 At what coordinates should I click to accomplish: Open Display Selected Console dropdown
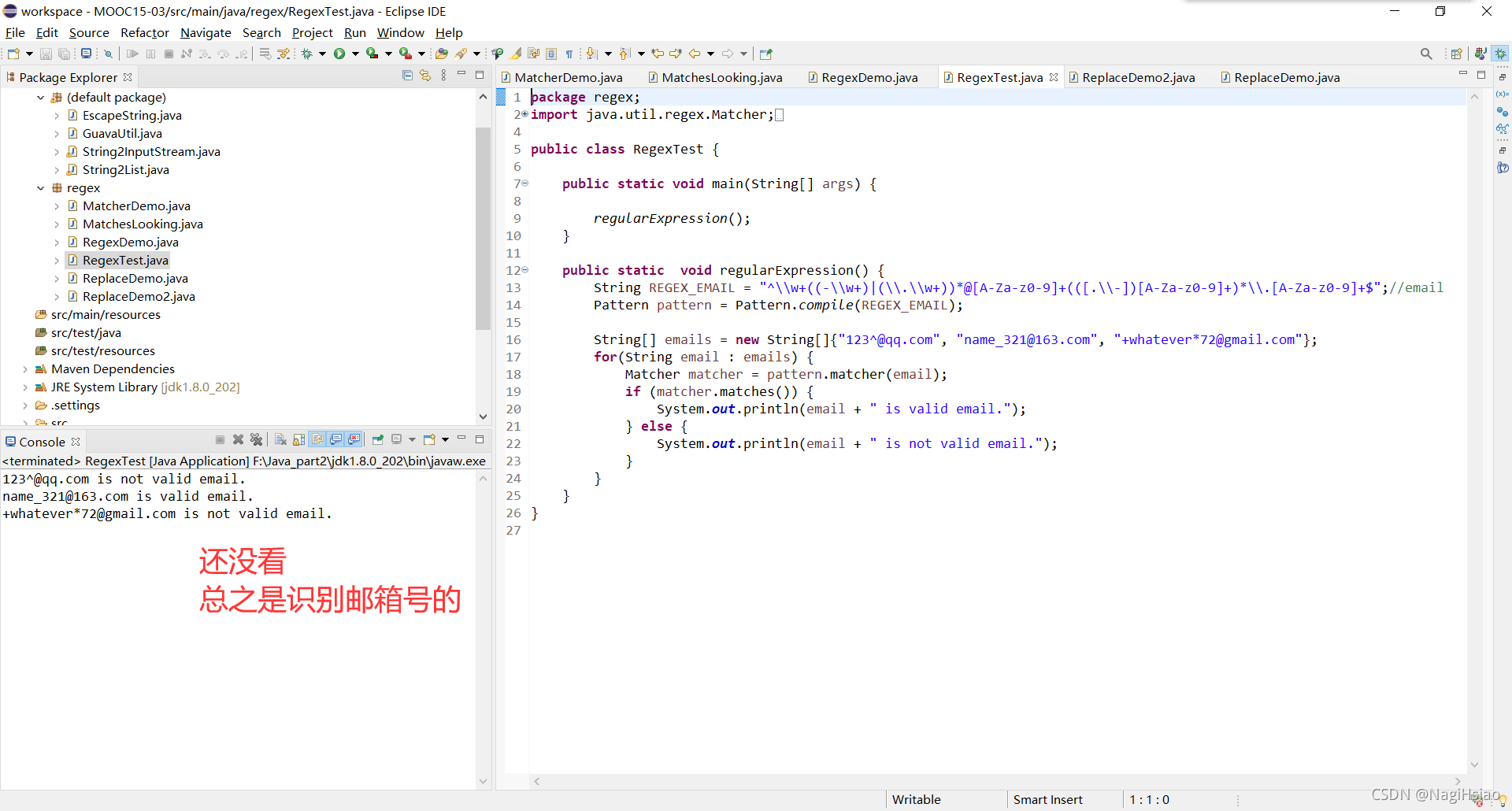(412, 439)
